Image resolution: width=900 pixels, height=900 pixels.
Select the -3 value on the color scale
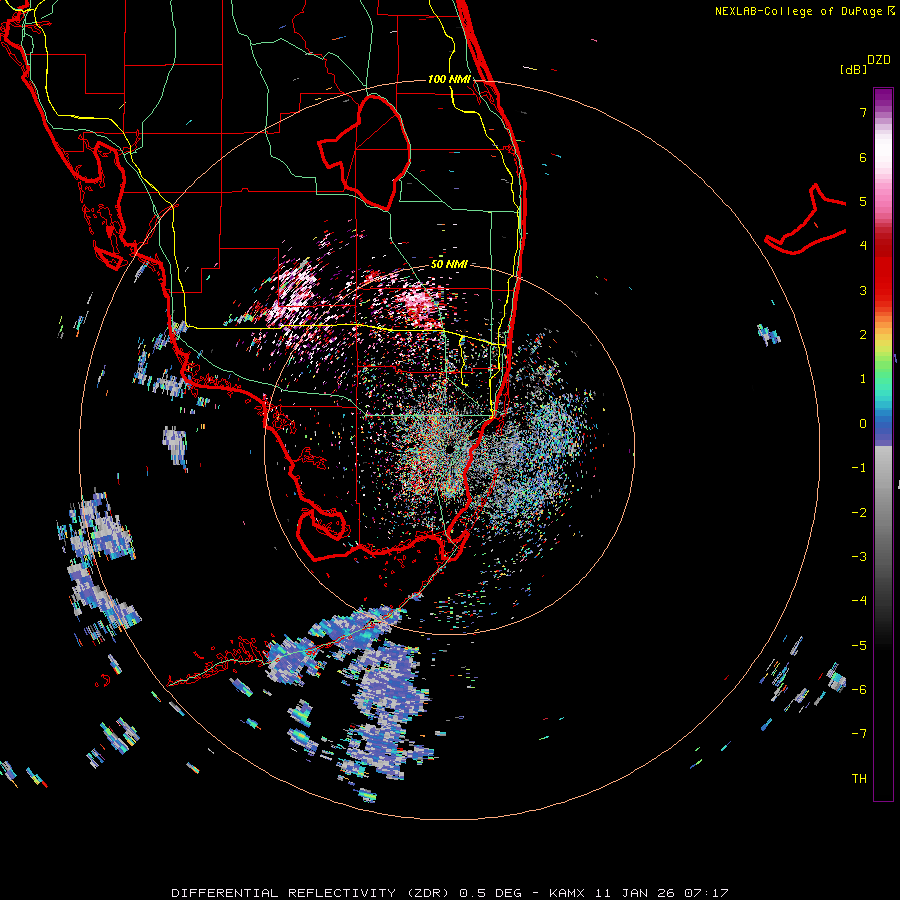pyautogui.click(x=859, y=557)
